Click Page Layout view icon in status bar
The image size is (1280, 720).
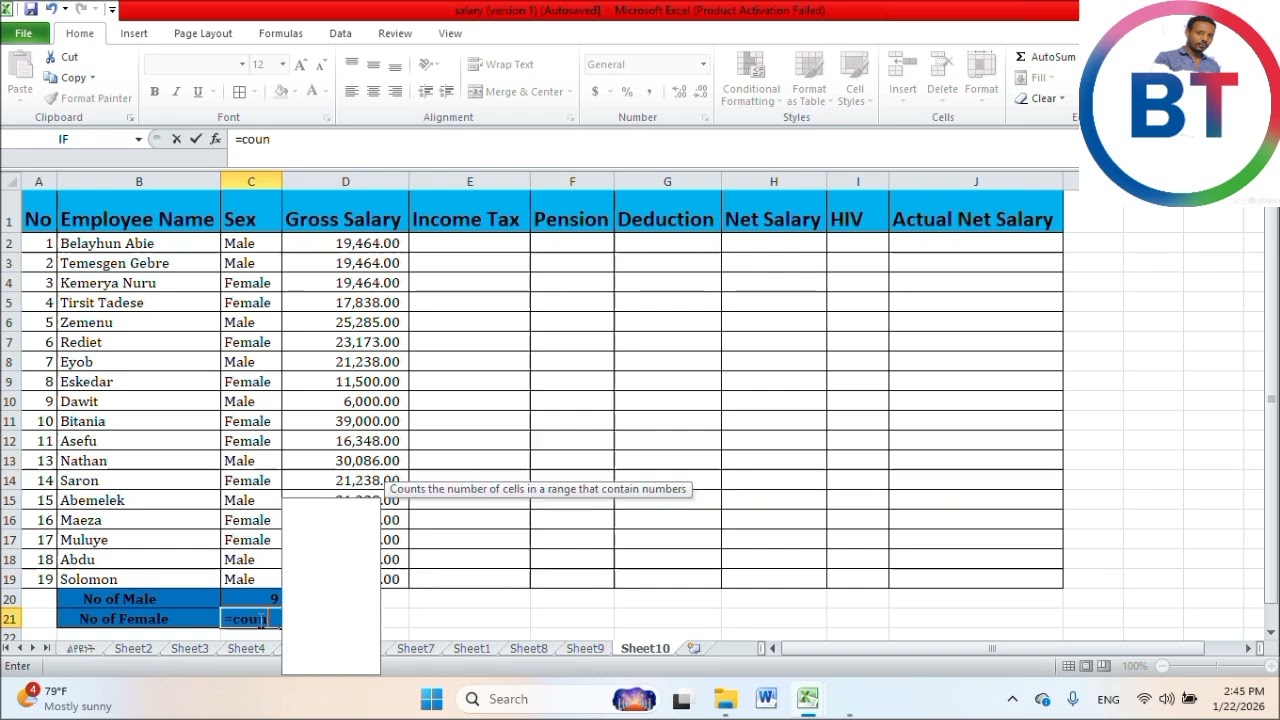[x=1087, y=666]
